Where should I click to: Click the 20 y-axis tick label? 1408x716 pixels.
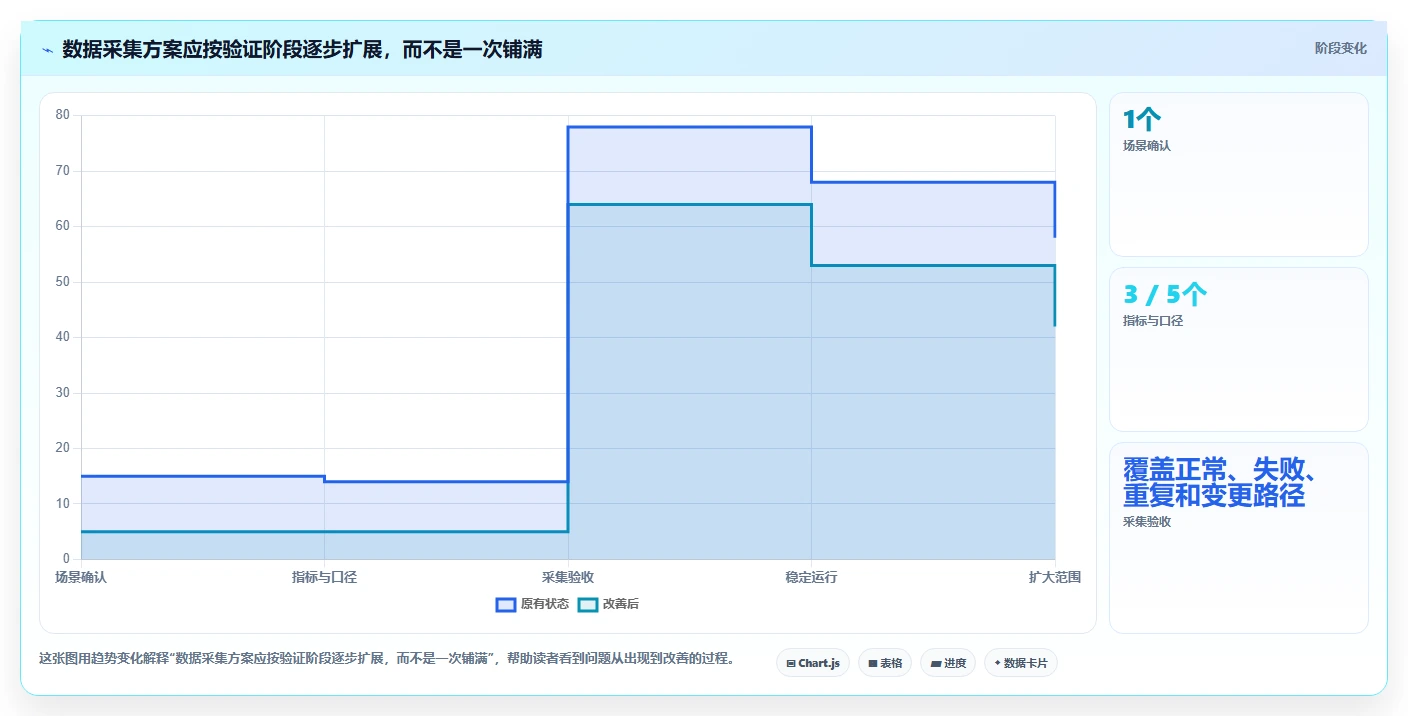point(63,448)
